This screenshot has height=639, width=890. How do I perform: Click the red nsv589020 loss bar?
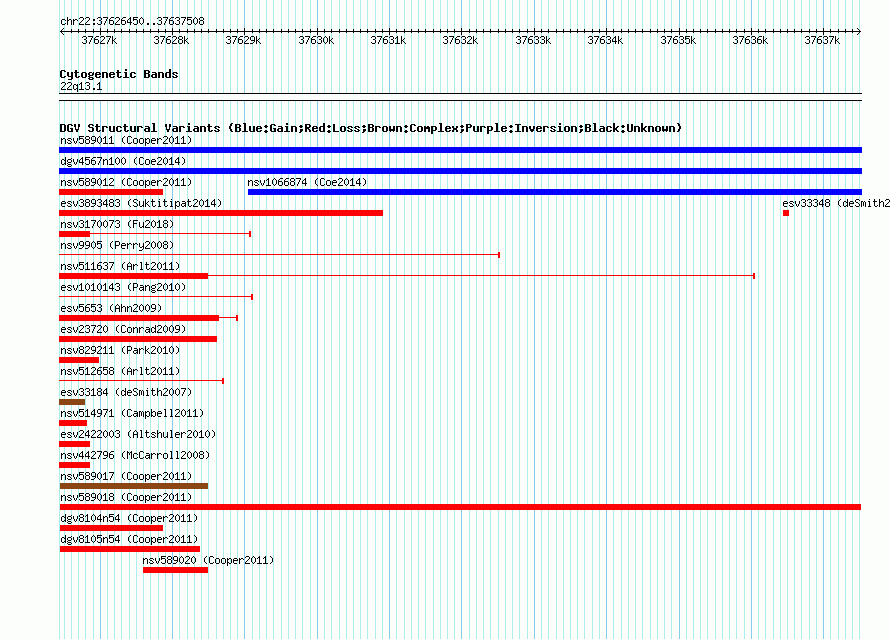(175, 570)
